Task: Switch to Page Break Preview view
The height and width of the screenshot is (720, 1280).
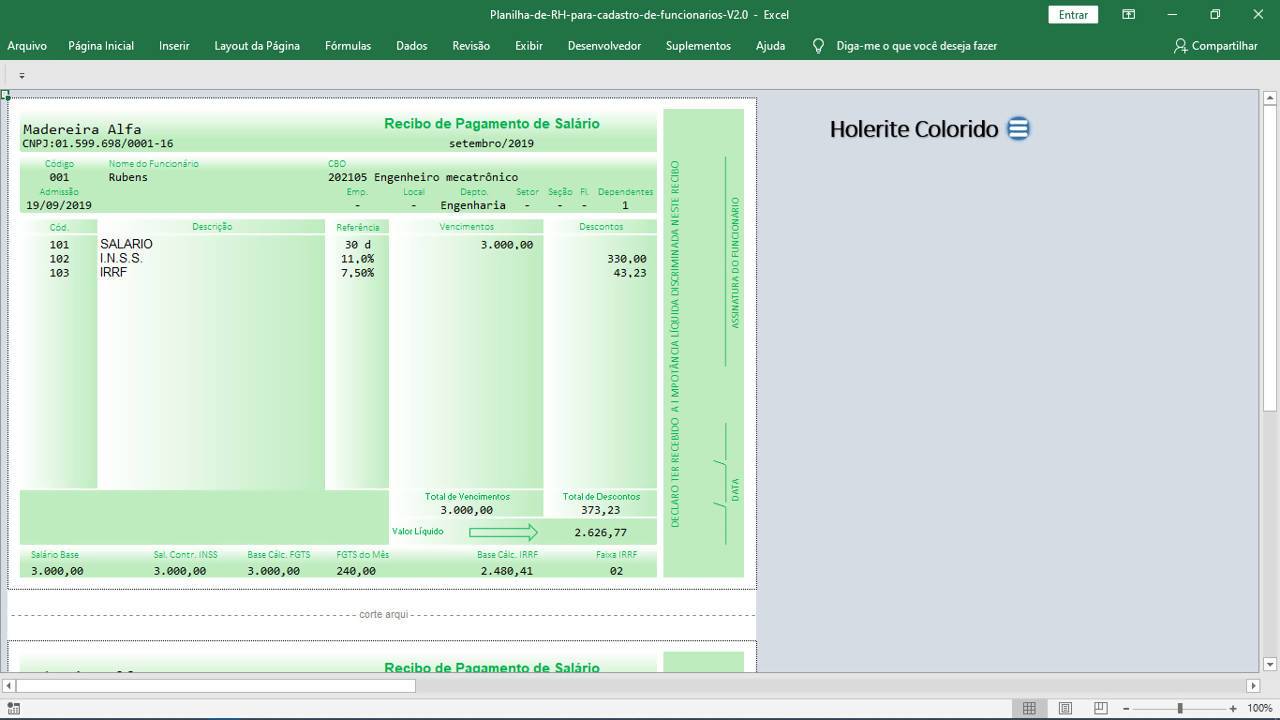Action: click(x=1101, y=708)
